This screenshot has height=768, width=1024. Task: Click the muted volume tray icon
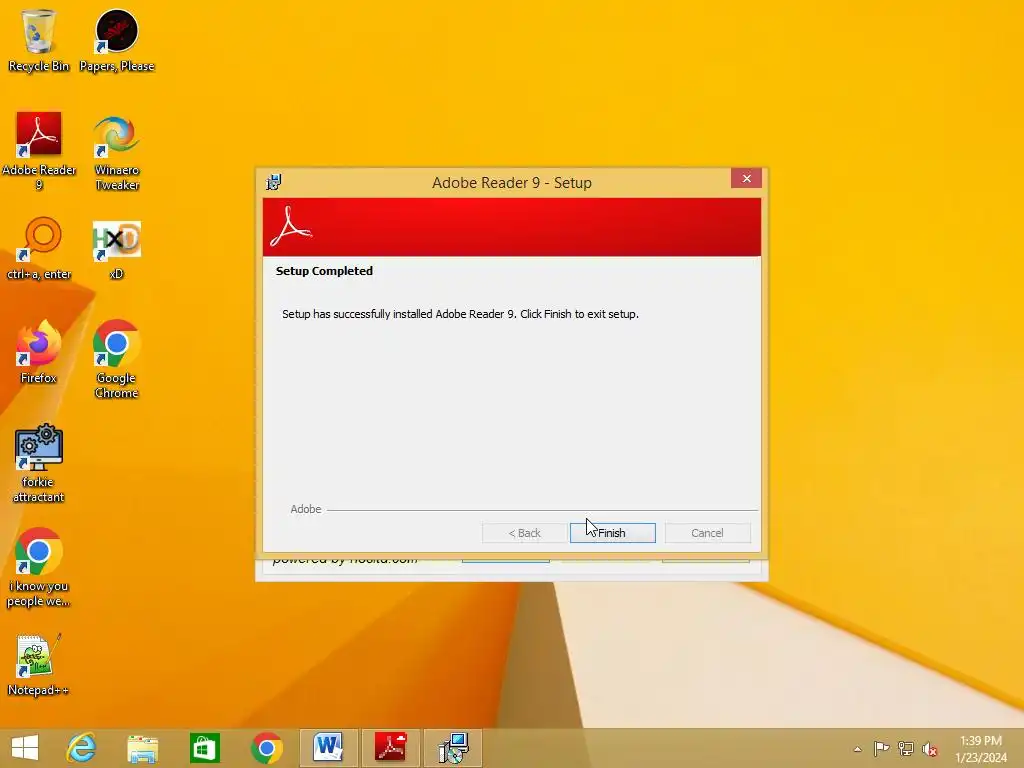[930, 748]
